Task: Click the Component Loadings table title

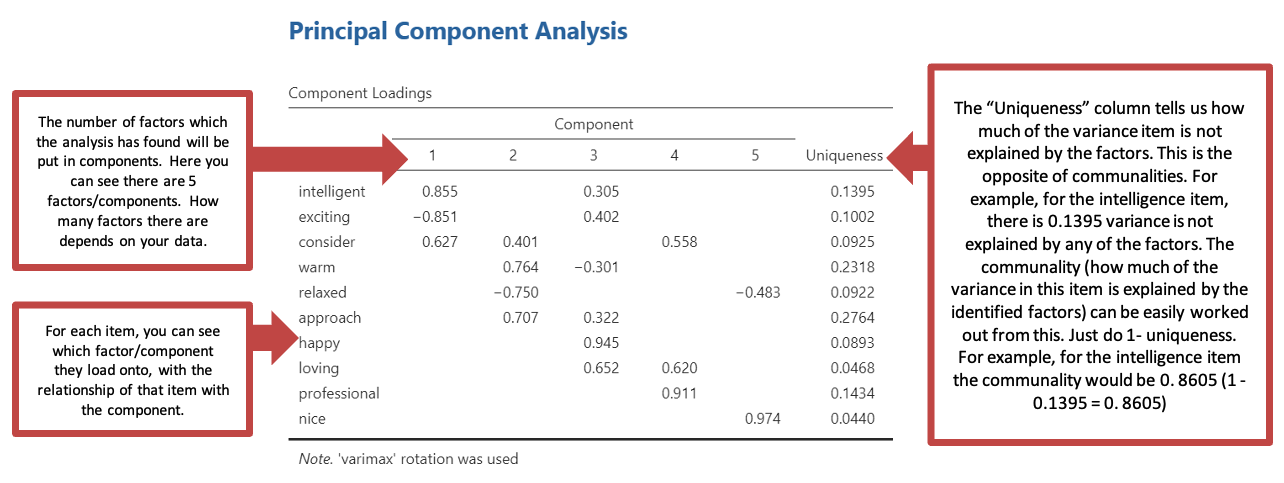Action: pyautogui.click(x=360, y=93)
